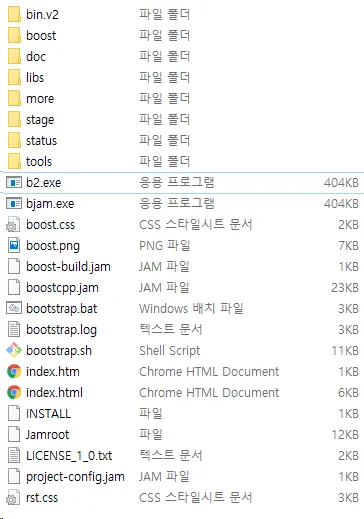Select the bin.v2 folder name
Image resolution: width=364 pixels, height=519 pixels.
(42, 15)
